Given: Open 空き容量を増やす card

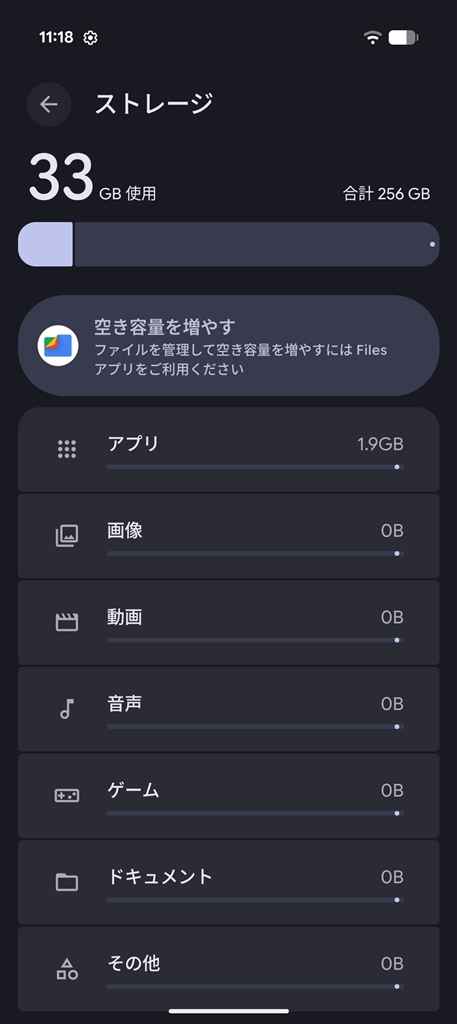Looking at the screenshot, I should (x=228, y=345).
